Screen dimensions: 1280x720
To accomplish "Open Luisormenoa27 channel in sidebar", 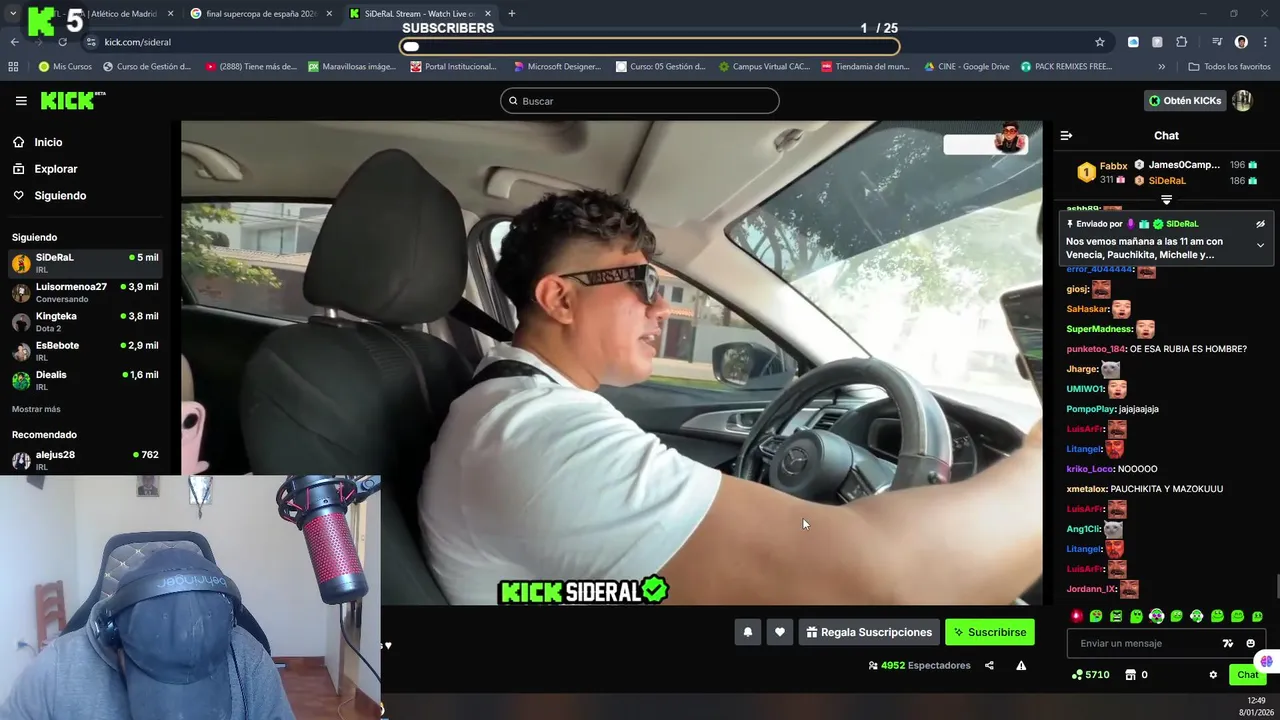I will pos(85,292).
